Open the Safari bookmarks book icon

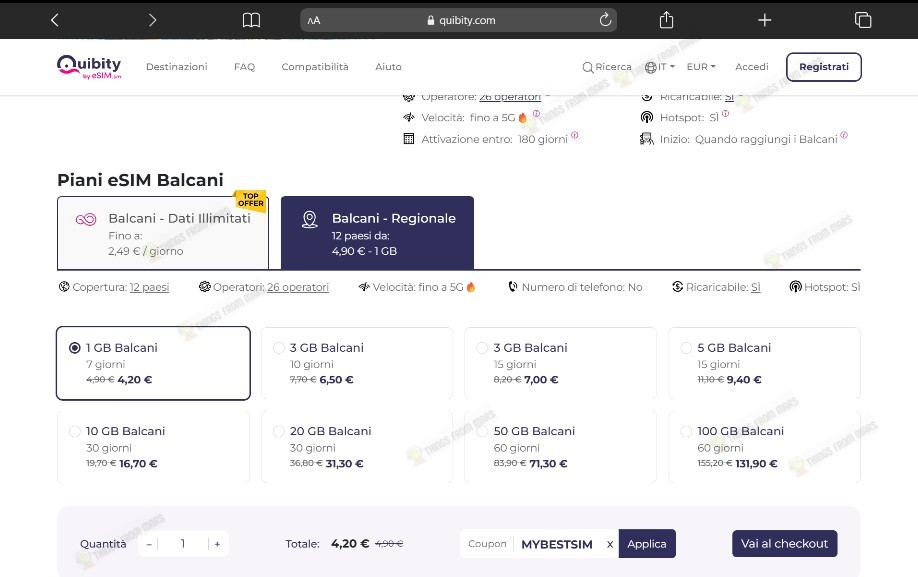251,20
